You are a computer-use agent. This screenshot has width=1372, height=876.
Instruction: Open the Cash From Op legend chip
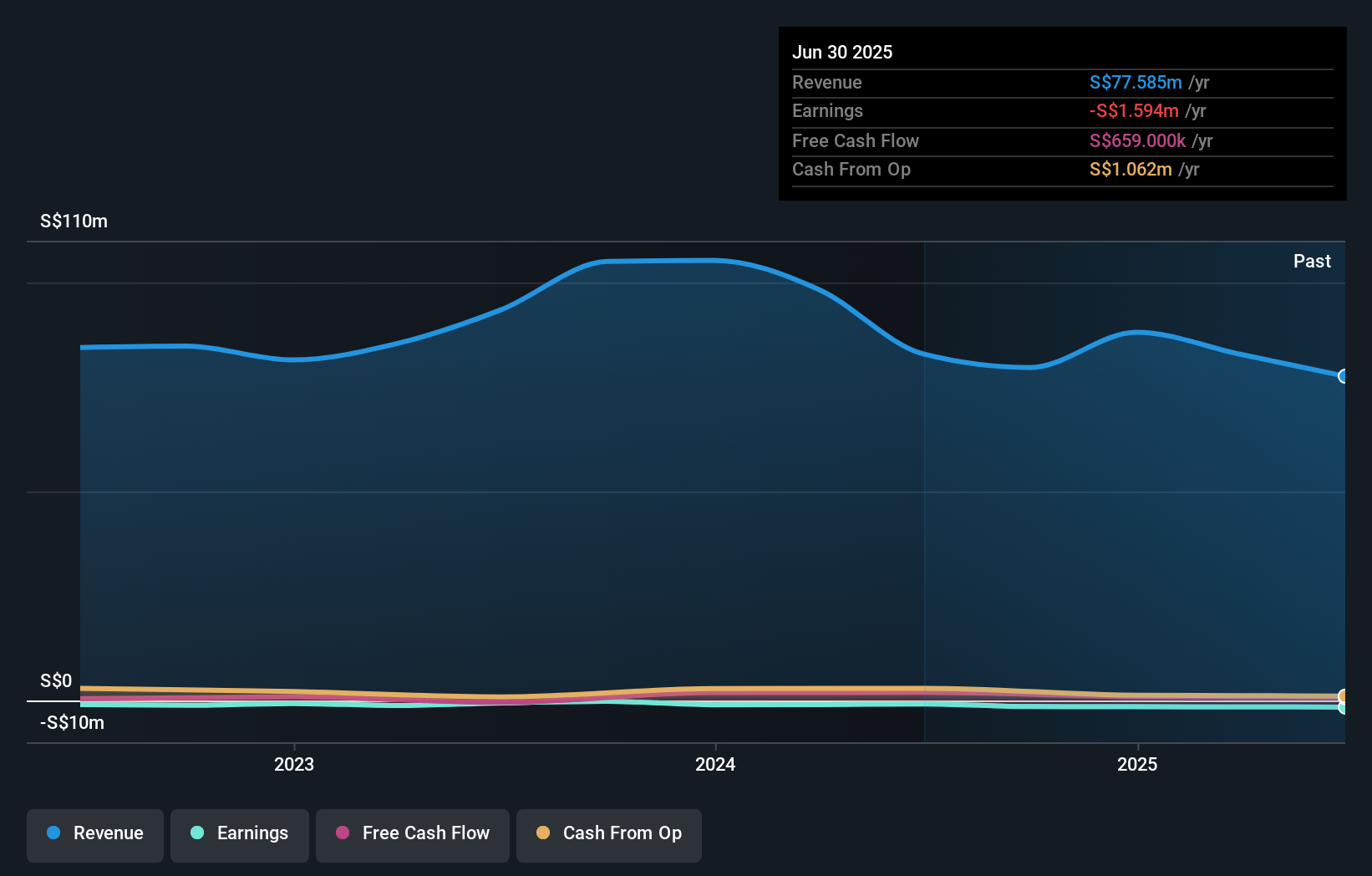[608, 834]
